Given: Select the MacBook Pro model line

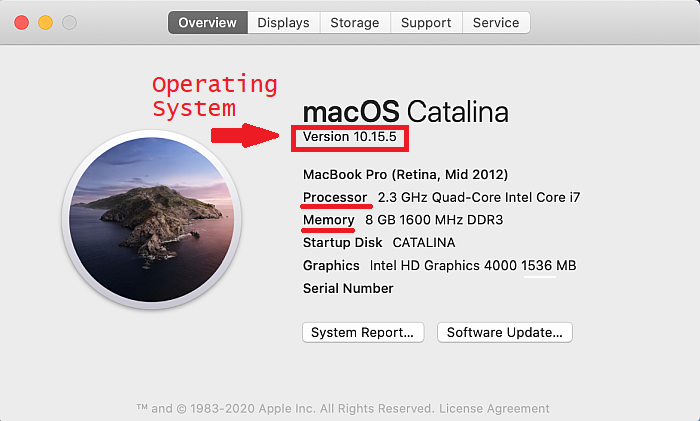Looking at the screenshot, I should tap(405, 174).
